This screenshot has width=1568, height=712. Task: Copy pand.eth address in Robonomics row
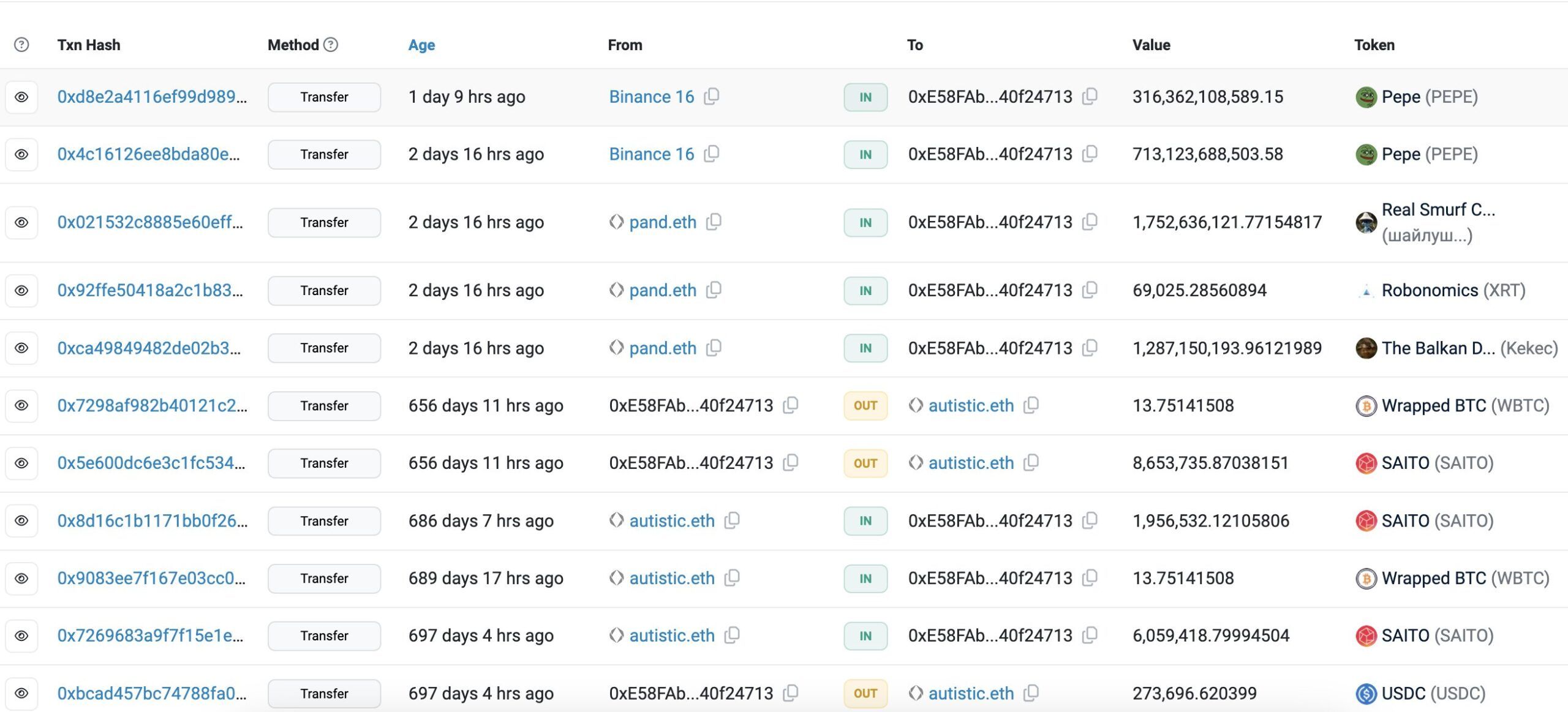click(x=714, y=290)
